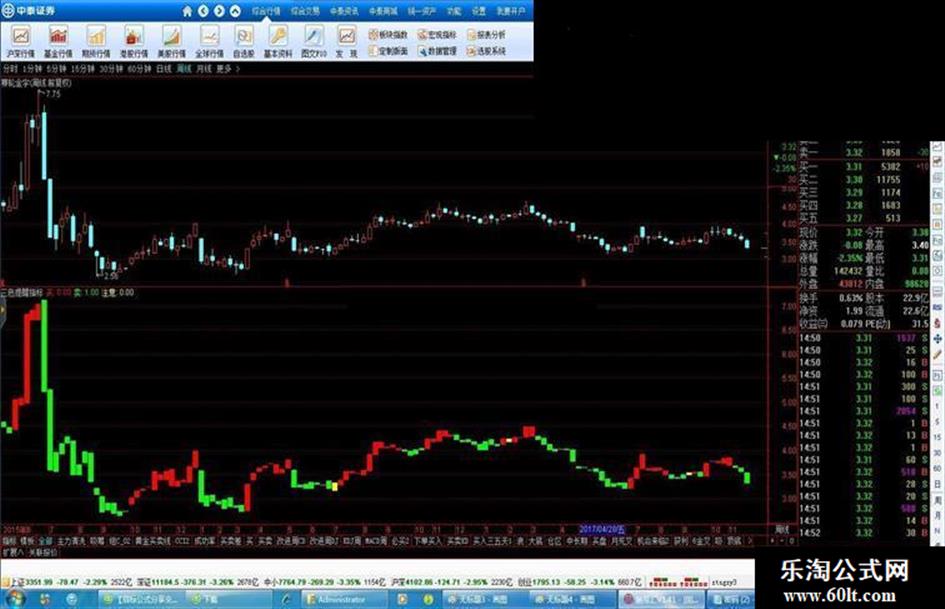Select 60分钟 chart period
Image resolution: width=945 pixels, height=609 pixels.
[x=139, y=69]
